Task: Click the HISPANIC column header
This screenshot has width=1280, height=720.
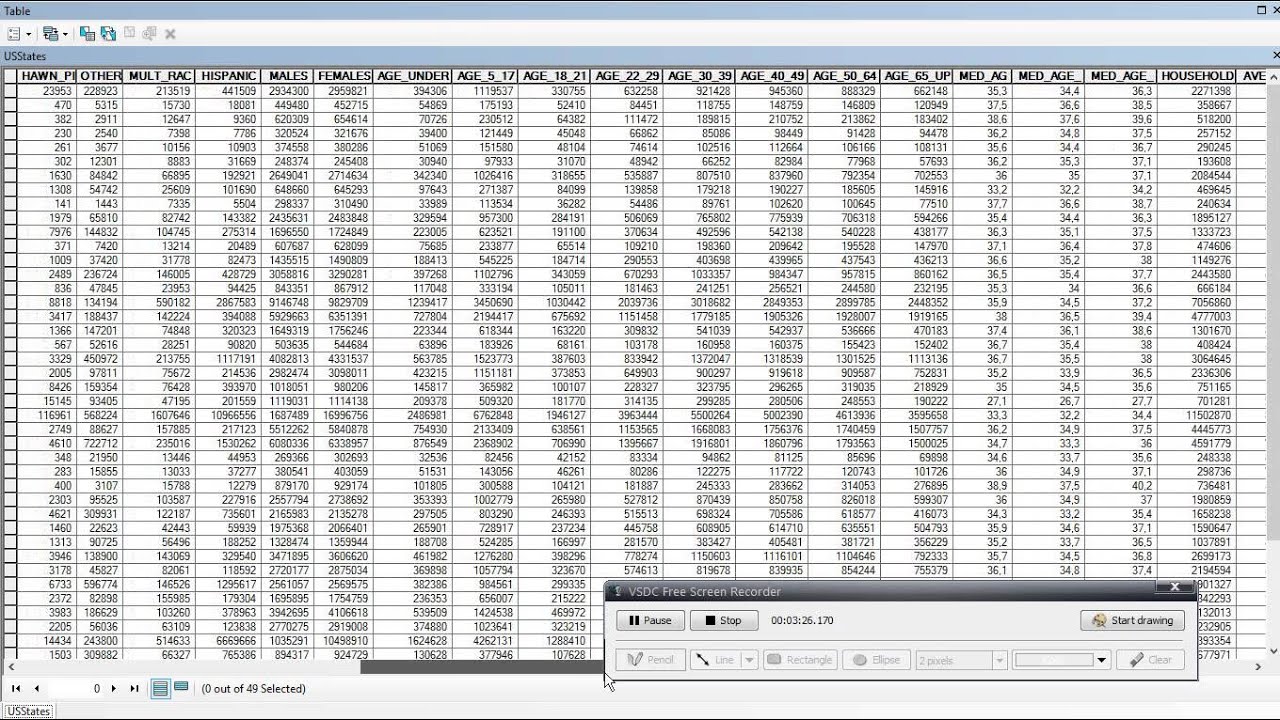Action: (x=229, y=76)
